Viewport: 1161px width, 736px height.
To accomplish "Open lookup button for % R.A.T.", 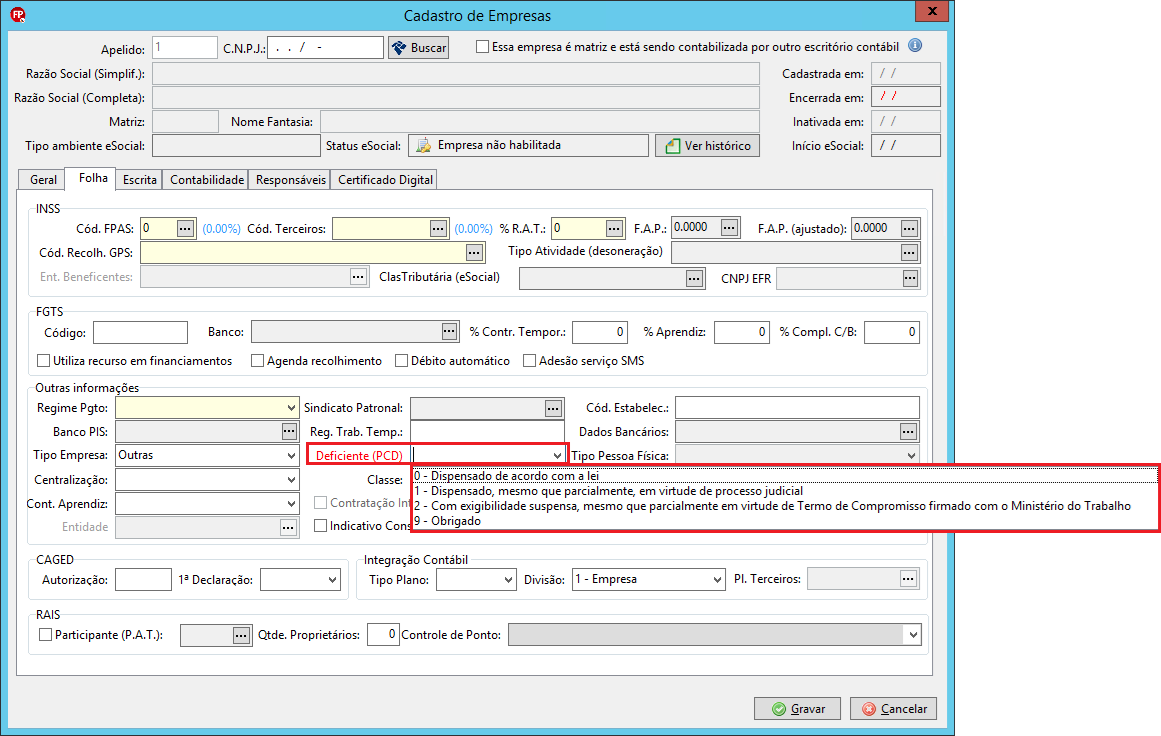I will click(614, 229).
